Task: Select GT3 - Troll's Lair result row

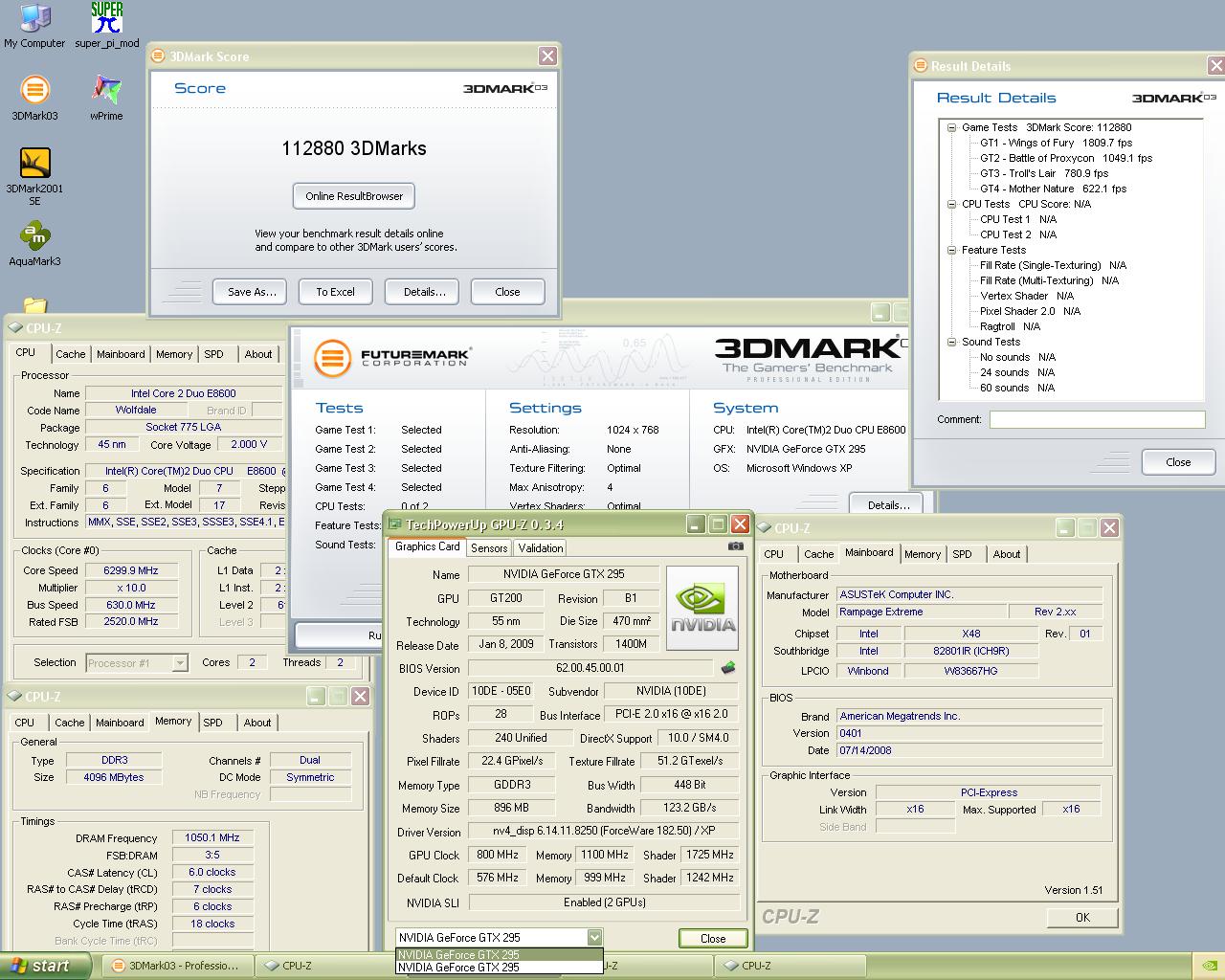Action: click(x=1045, y=173)
